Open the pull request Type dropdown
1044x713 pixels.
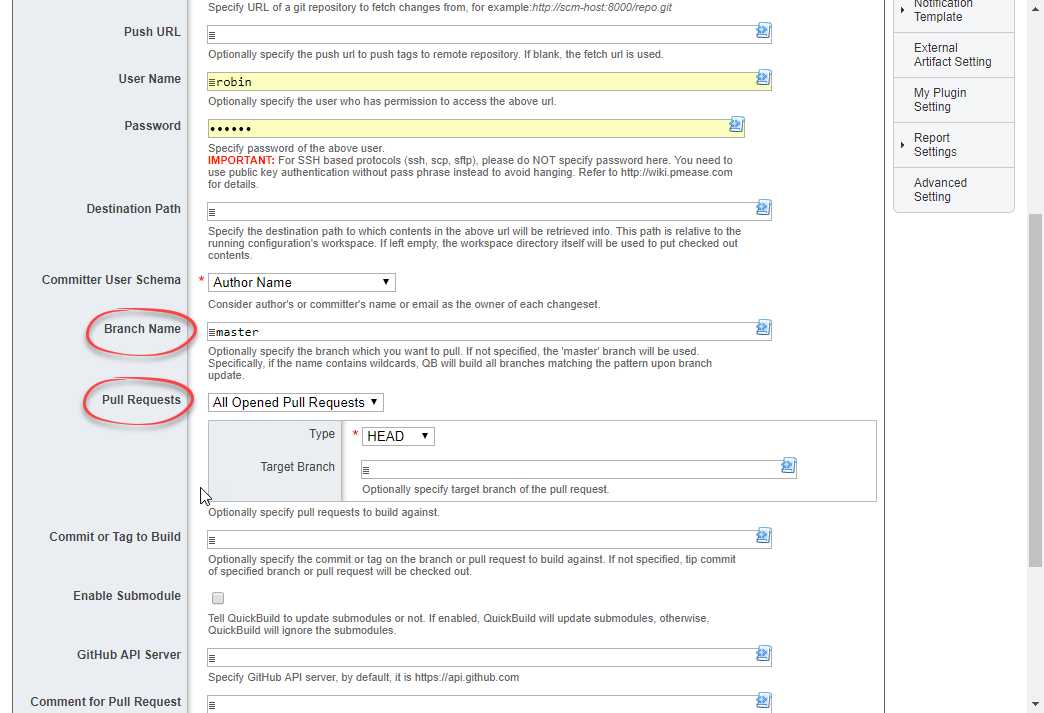click(x=398, y=436)
